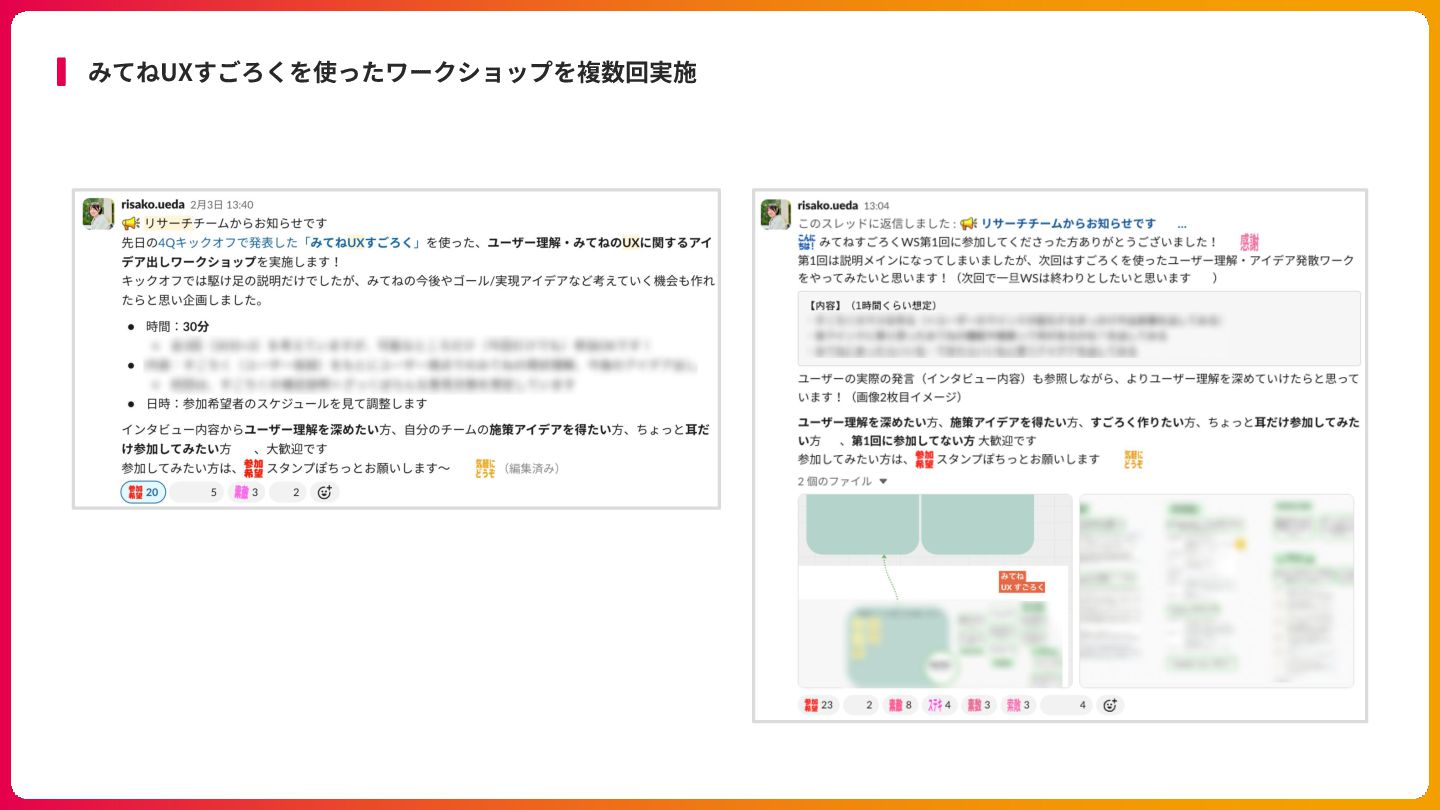Open the 「みてねUXすごろく」 link
1440x810 pixels.
[x=363, y=242]
